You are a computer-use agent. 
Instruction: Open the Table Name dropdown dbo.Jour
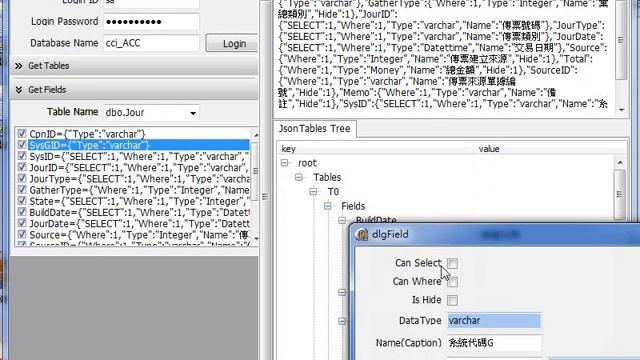coord(193,113)
